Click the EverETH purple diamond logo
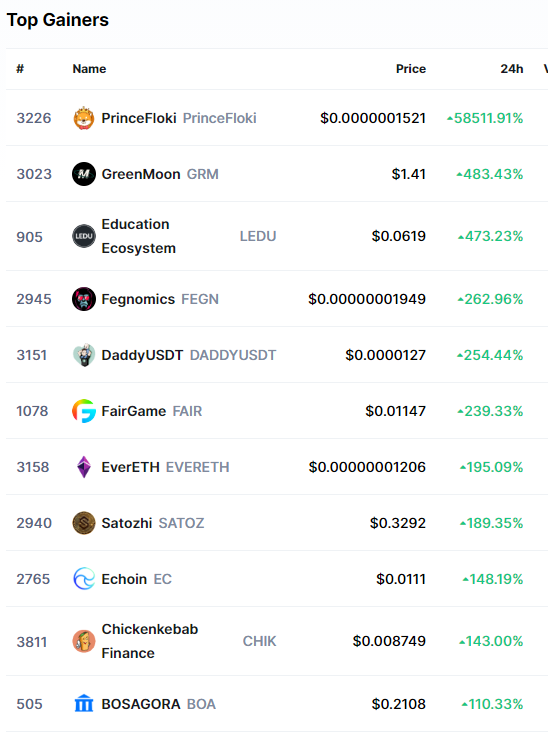The height and width of the screenshot is (732, 548). tap(84, 467)
